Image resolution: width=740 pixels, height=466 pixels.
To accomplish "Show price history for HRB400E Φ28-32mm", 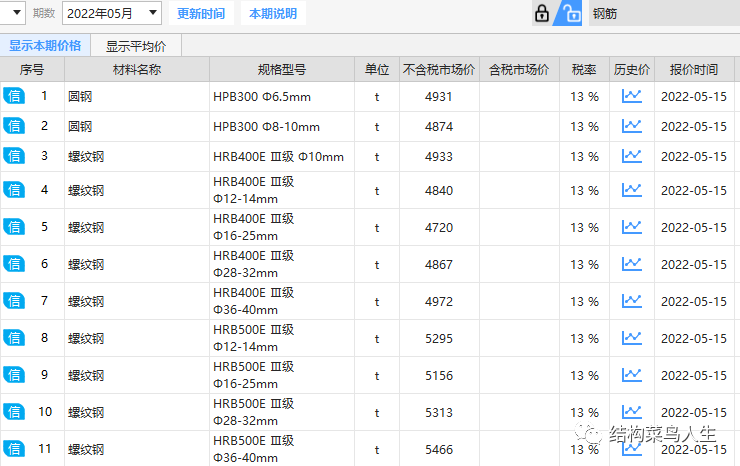I will (x=631, y=264).
